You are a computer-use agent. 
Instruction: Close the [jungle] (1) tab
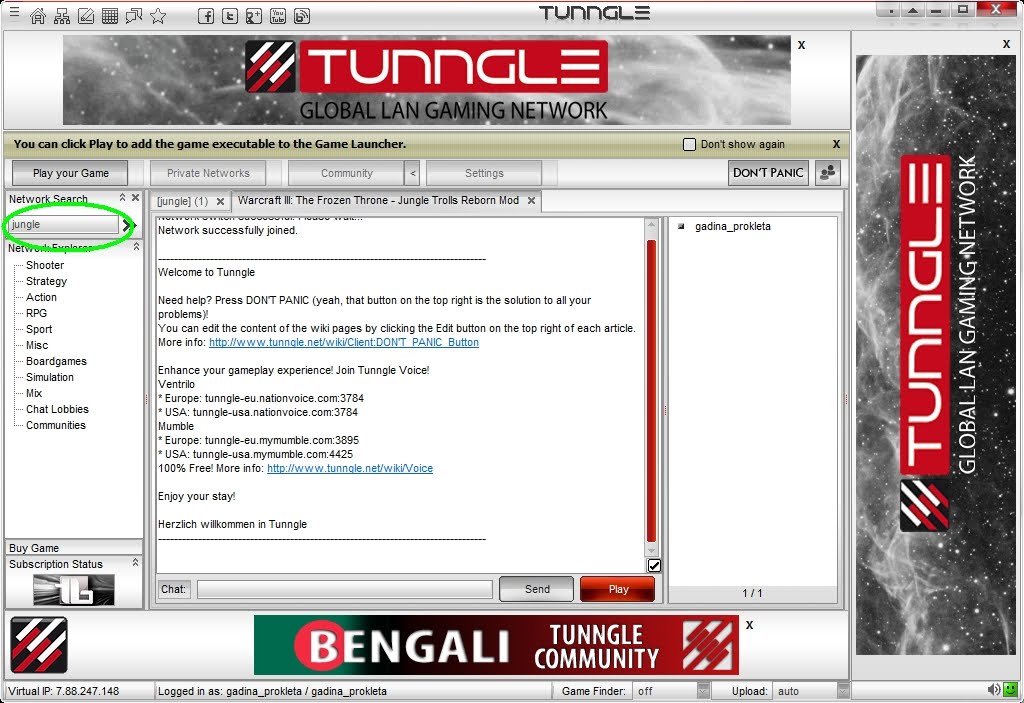[220, 201]
